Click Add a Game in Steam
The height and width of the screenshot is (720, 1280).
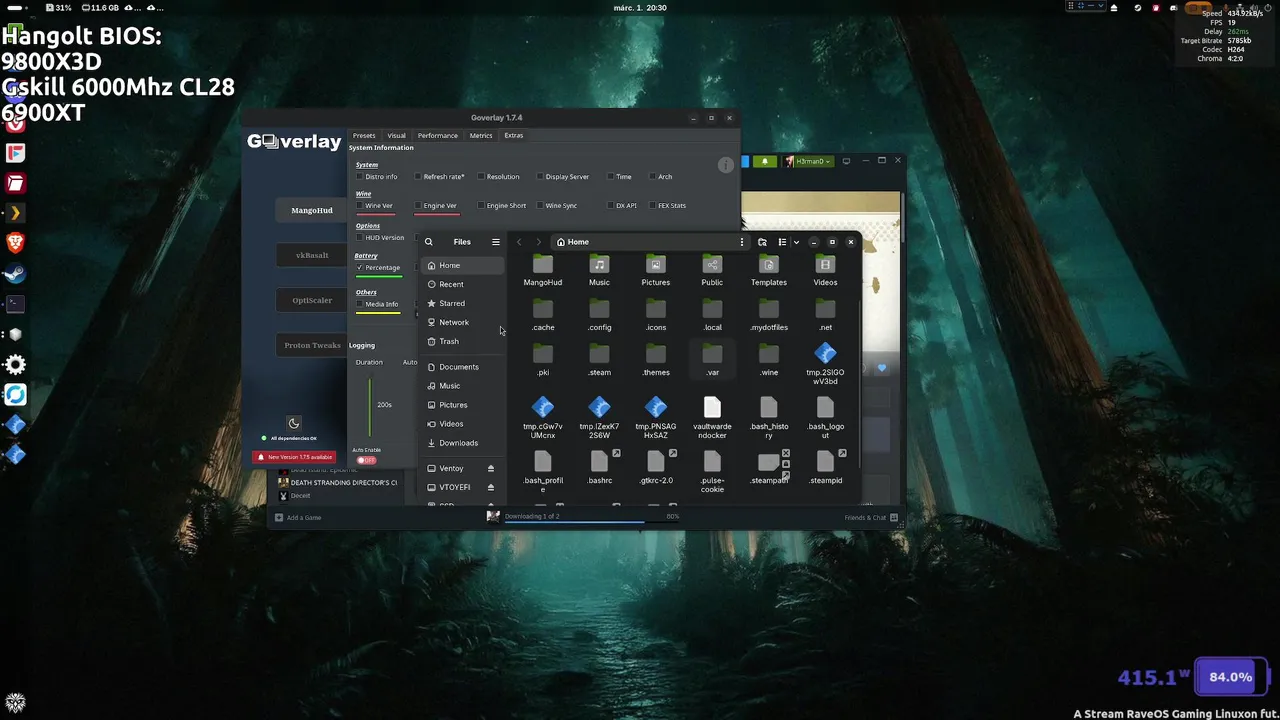pyautogui.click(x=298, y=518)
